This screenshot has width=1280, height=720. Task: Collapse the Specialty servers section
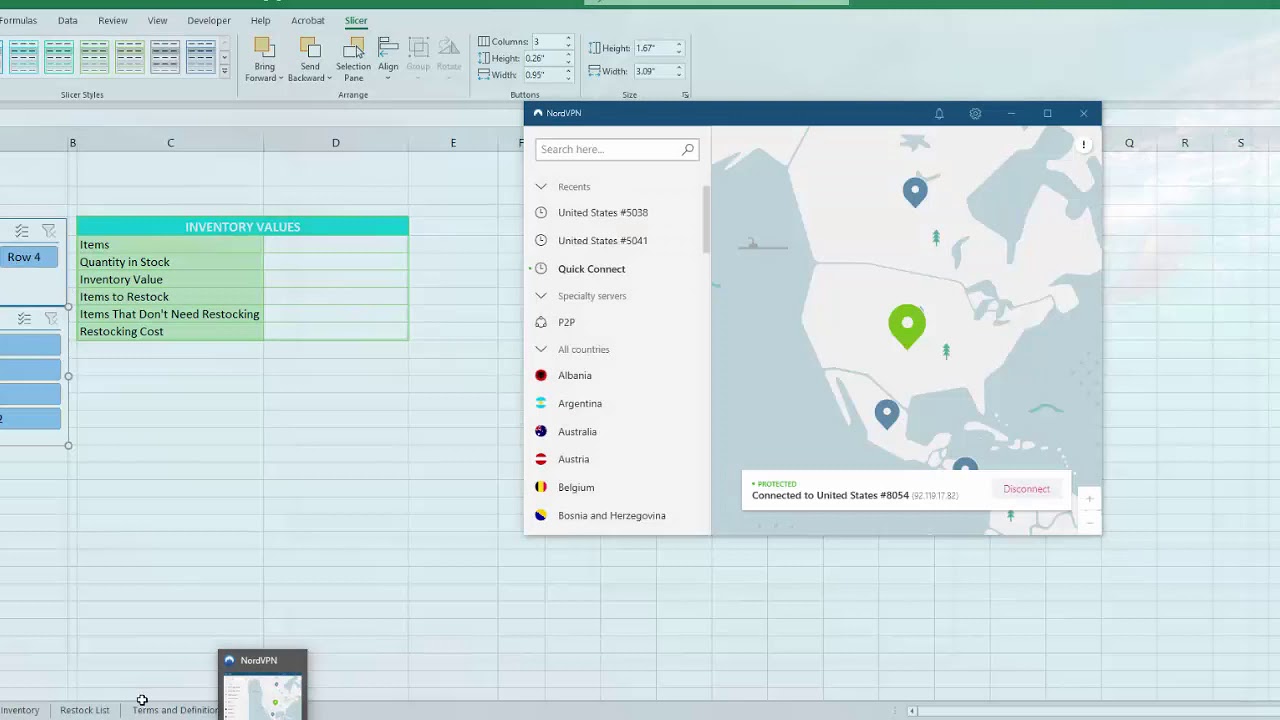coord(541,295)
